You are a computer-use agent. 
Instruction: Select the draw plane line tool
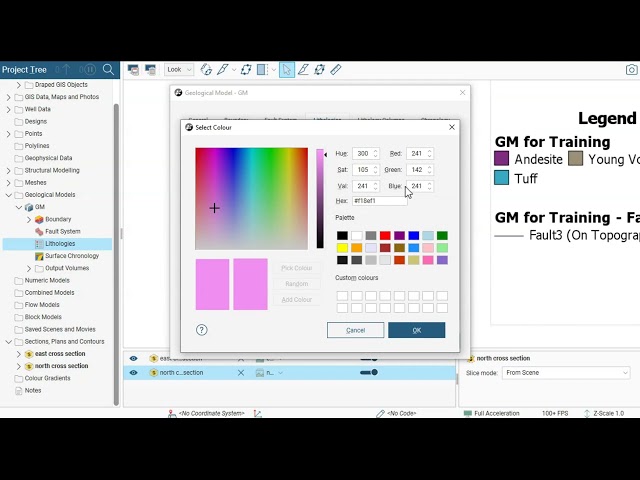(x=303, y=70)
